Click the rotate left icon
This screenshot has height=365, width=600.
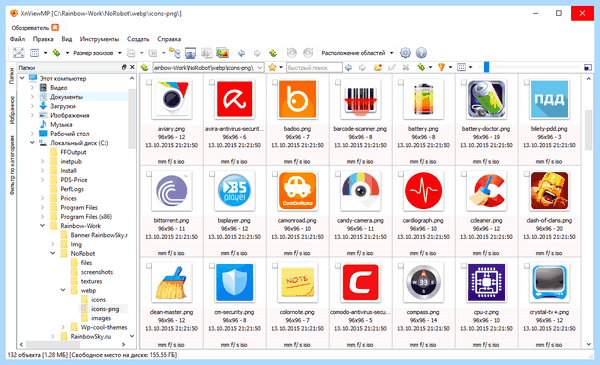(x=292, y=53)
